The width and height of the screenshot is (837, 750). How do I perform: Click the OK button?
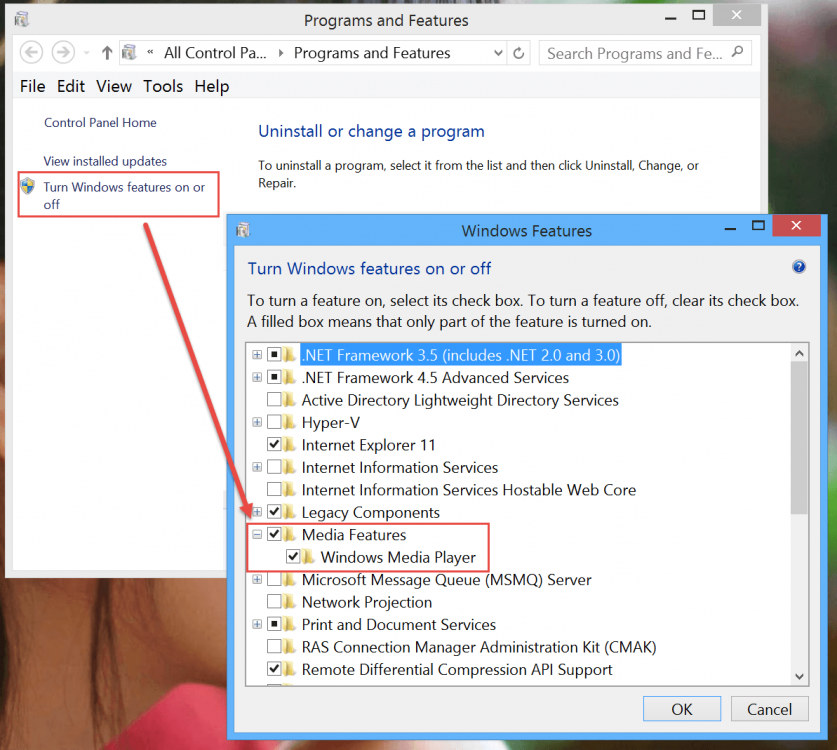[681, 708]
